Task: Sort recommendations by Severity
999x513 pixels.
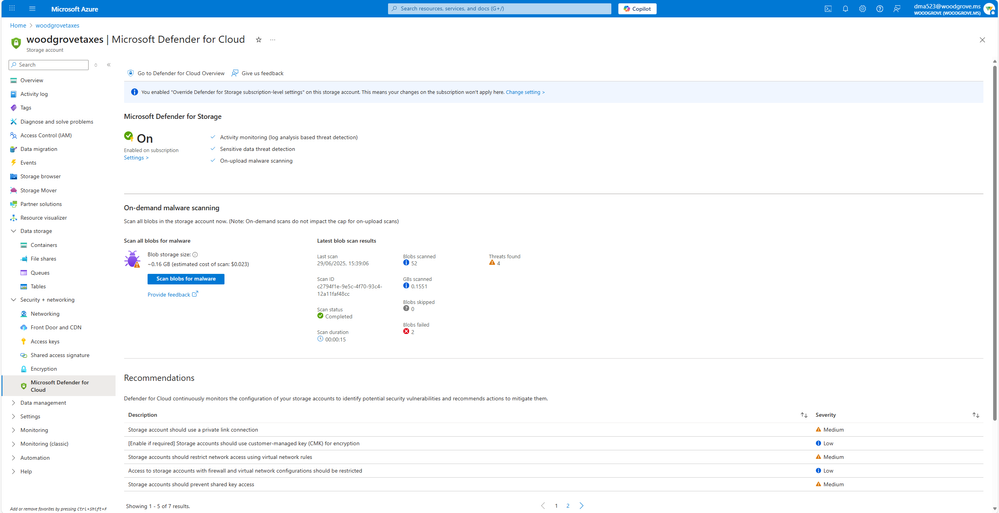Action: coord(975,415)
